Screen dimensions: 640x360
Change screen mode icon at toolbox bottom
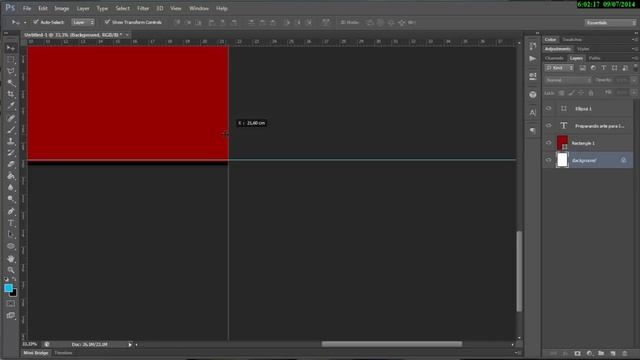pos(11,315)
